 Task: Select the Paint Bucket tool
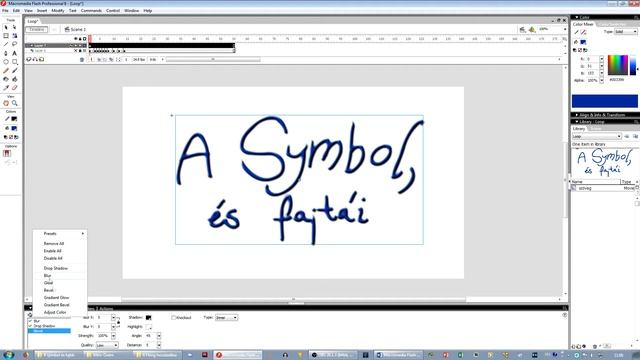coord(15,79)
